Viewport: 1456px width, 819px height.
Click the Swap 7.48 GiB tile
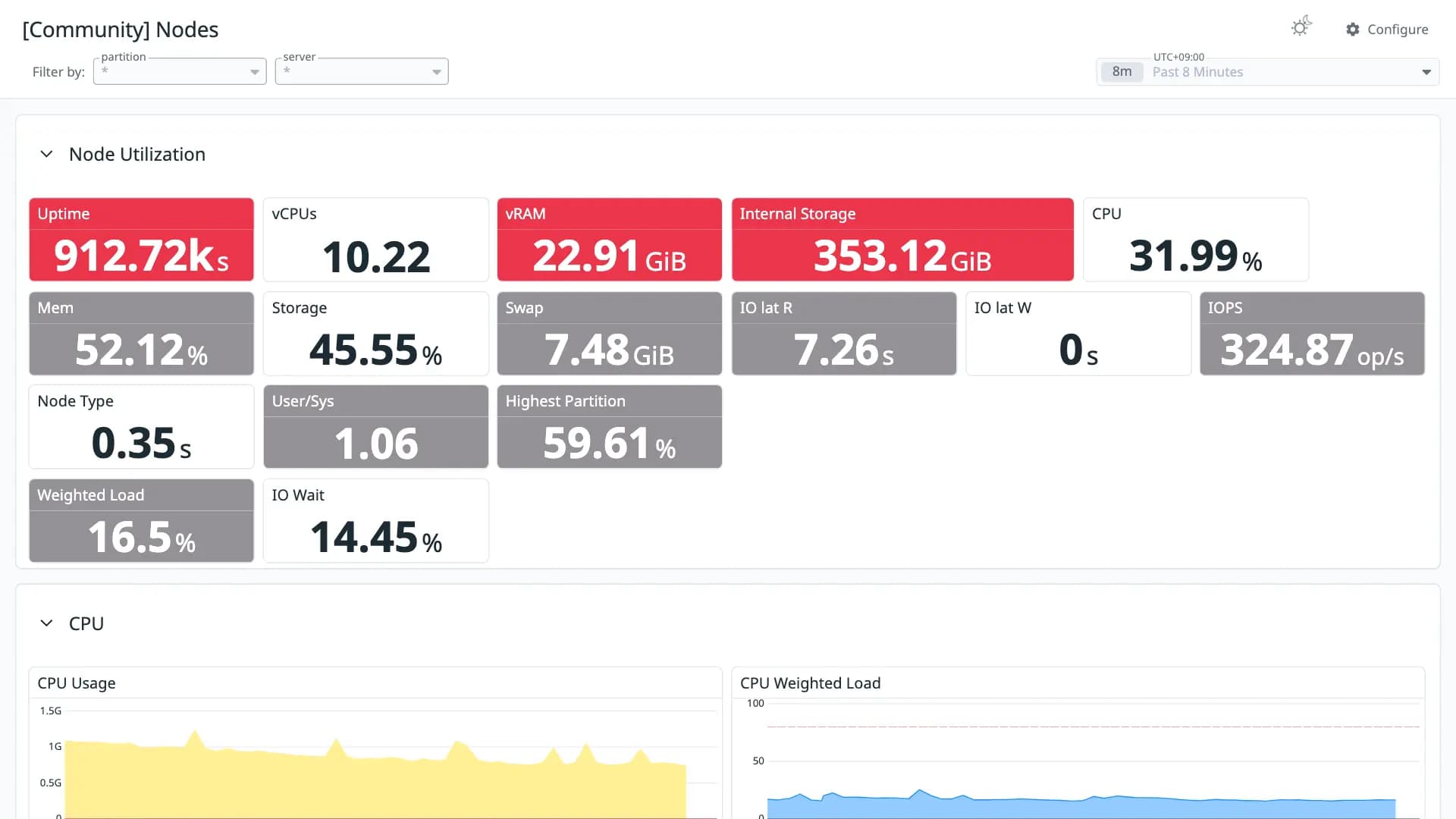(x=610, y=334)
